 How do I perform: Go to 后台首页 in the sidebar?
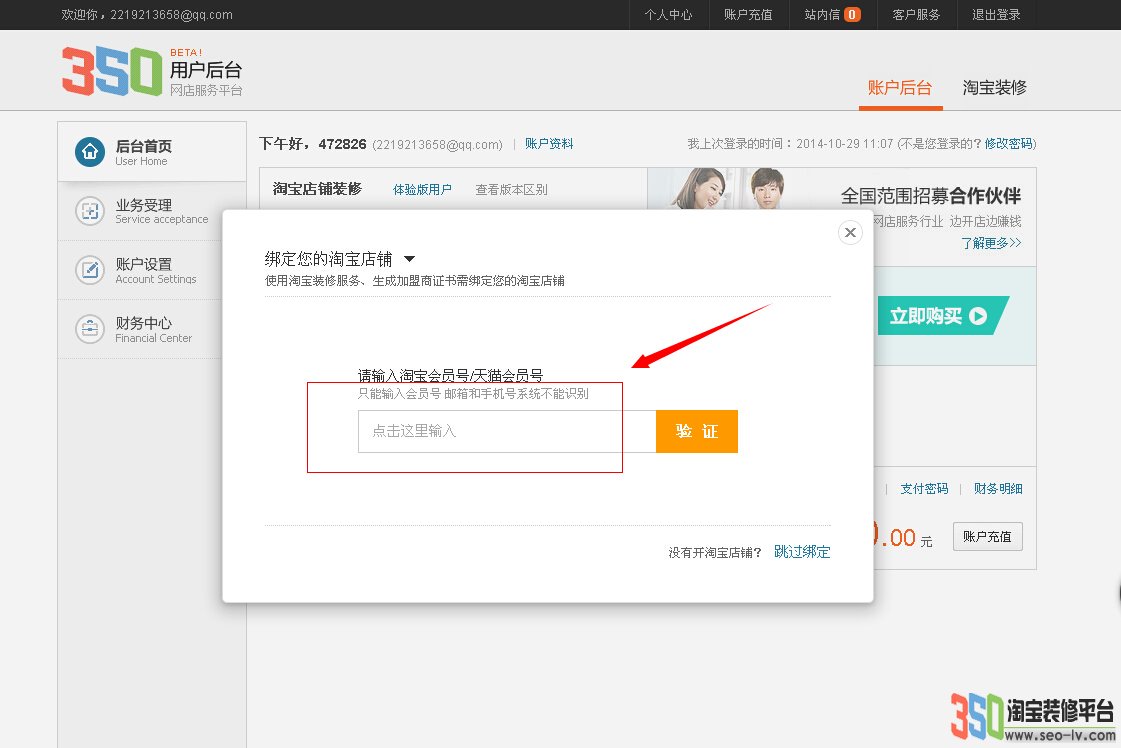pos(144,146)
